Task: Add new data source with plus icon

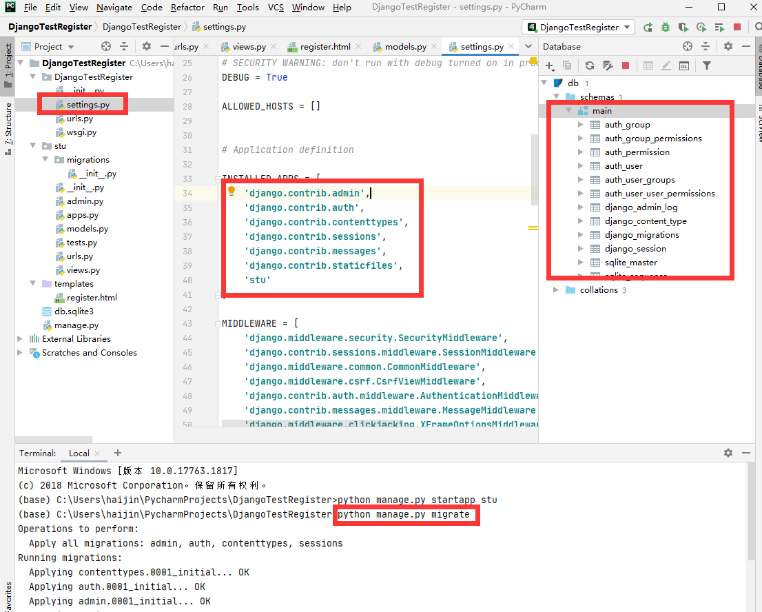Action: (550, 66)
